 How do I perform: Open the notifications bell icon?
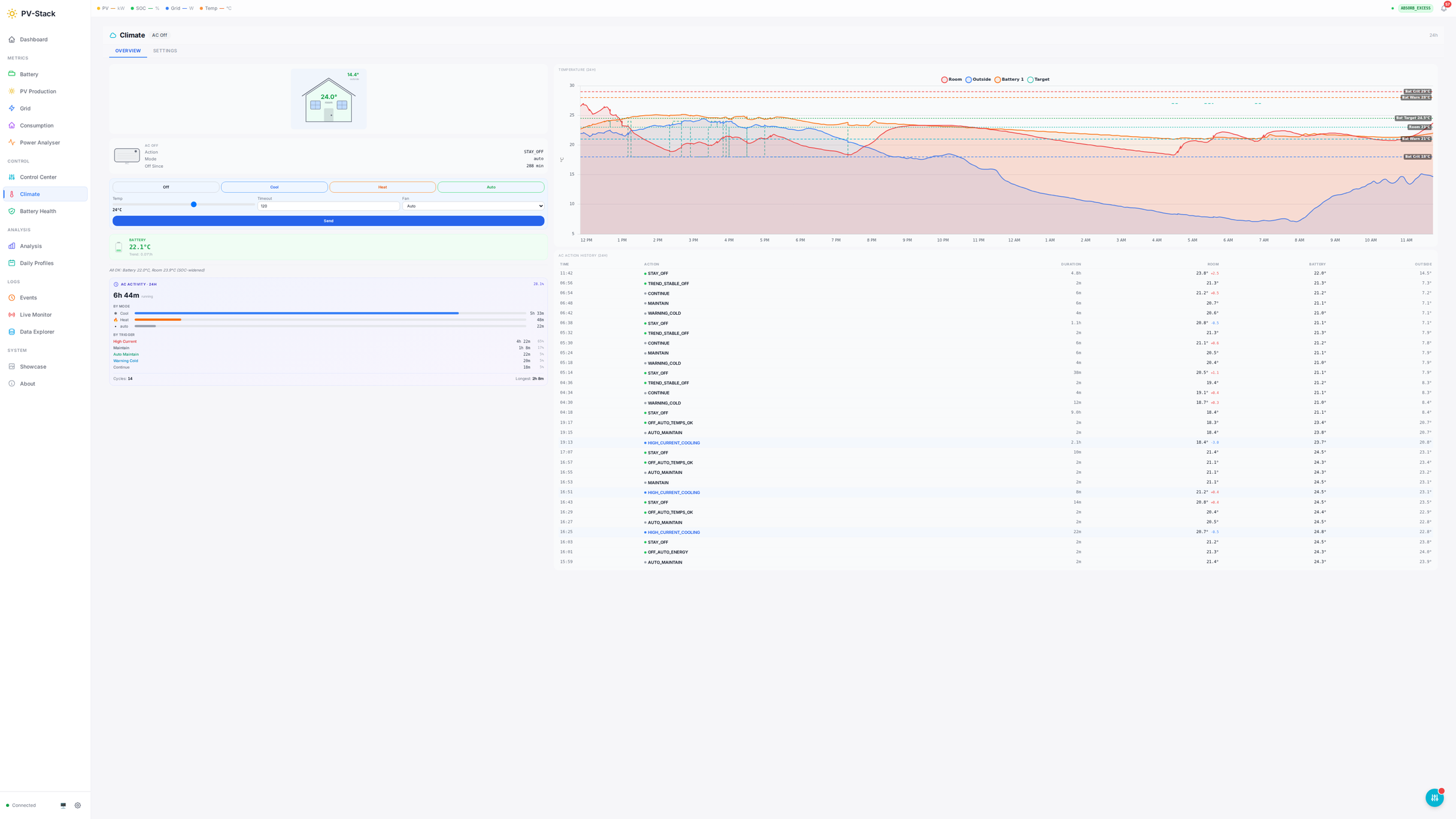coord(1443,8)
